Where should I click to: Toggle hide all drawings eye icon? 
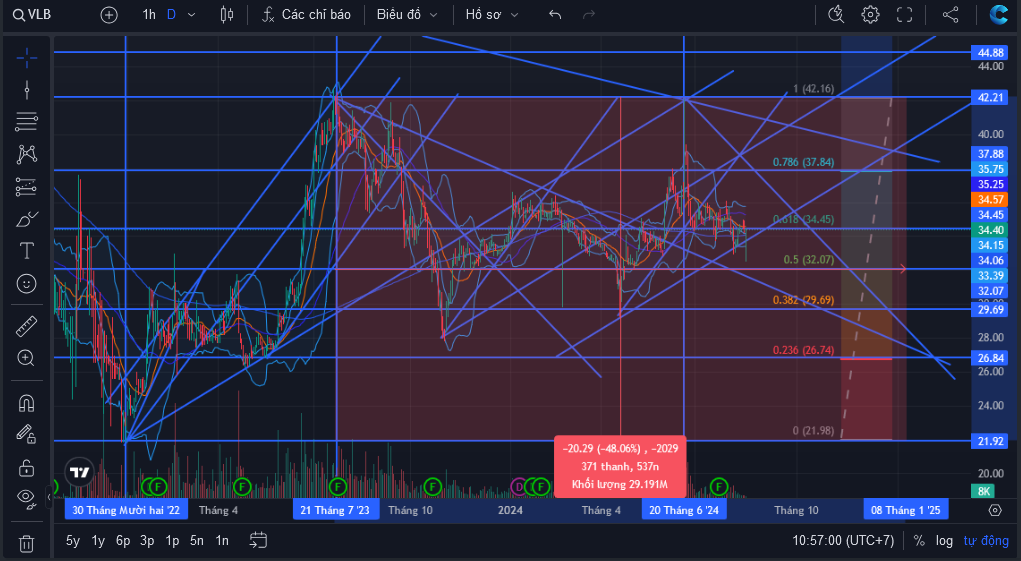(27, 498)
